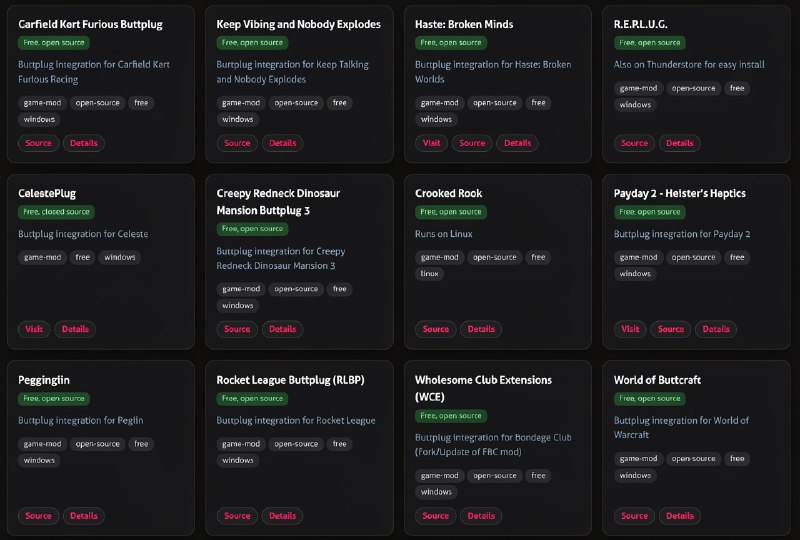Open Source for Haste: Broken Minds
Image resolution: width=800 pixels, height=540 pixels.
point(472,143)
